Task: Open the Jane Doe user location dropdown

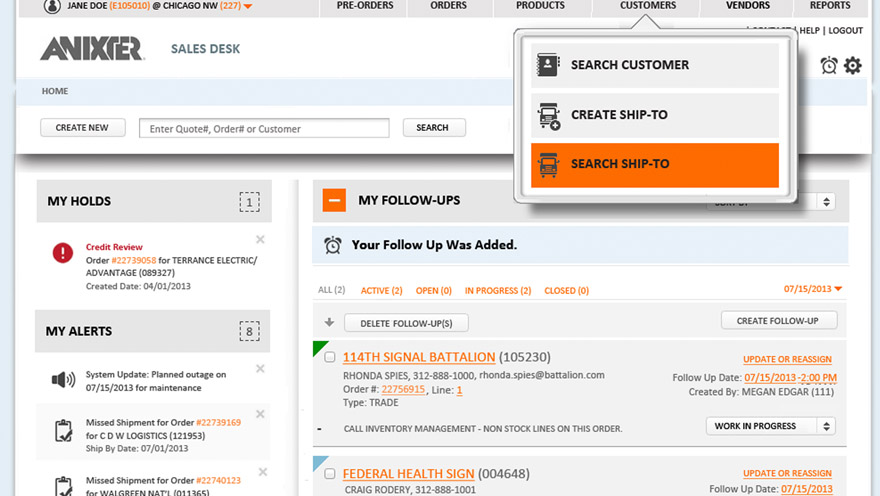Action: [248, 7]
